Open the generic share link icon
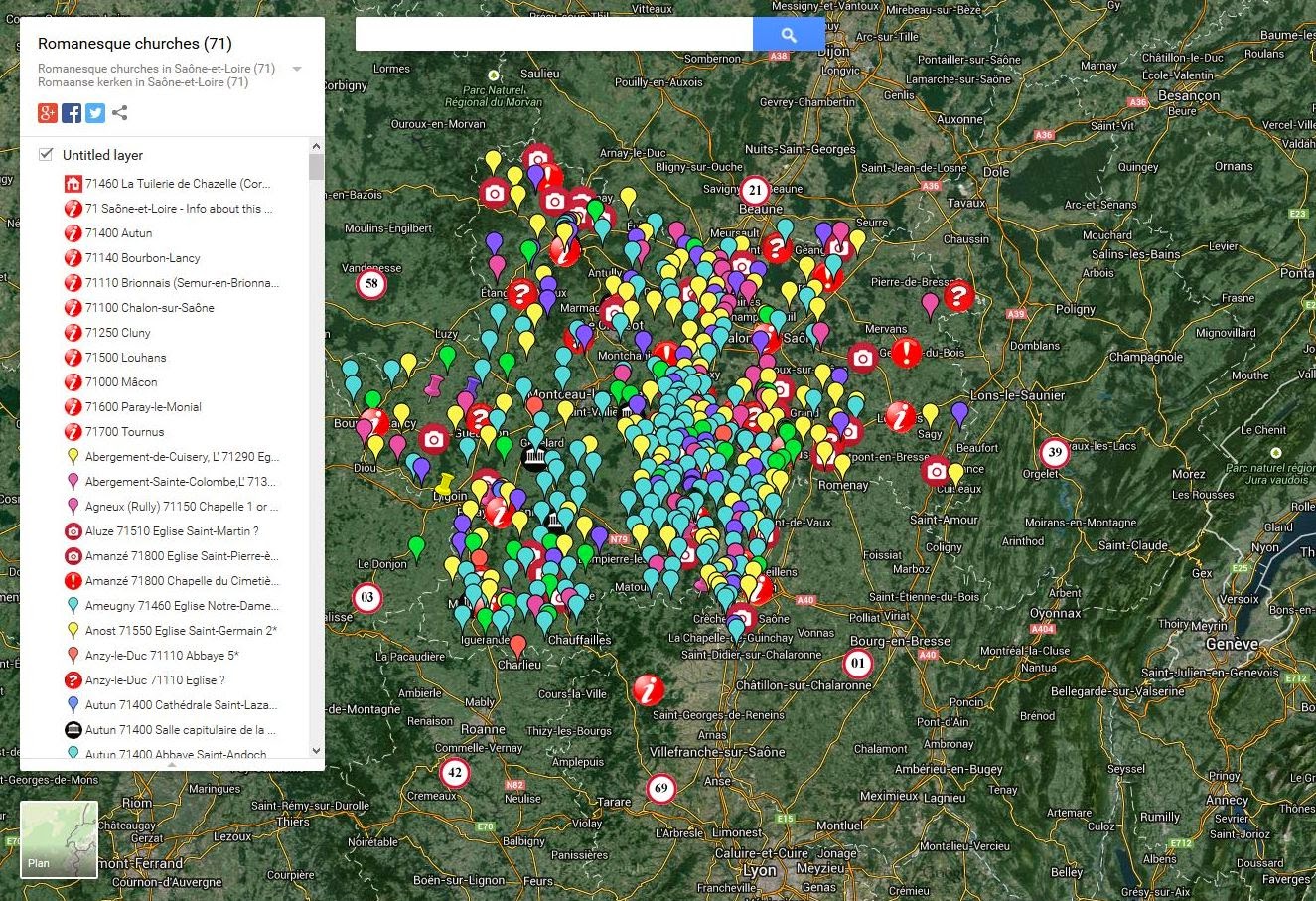 (119, 112)
